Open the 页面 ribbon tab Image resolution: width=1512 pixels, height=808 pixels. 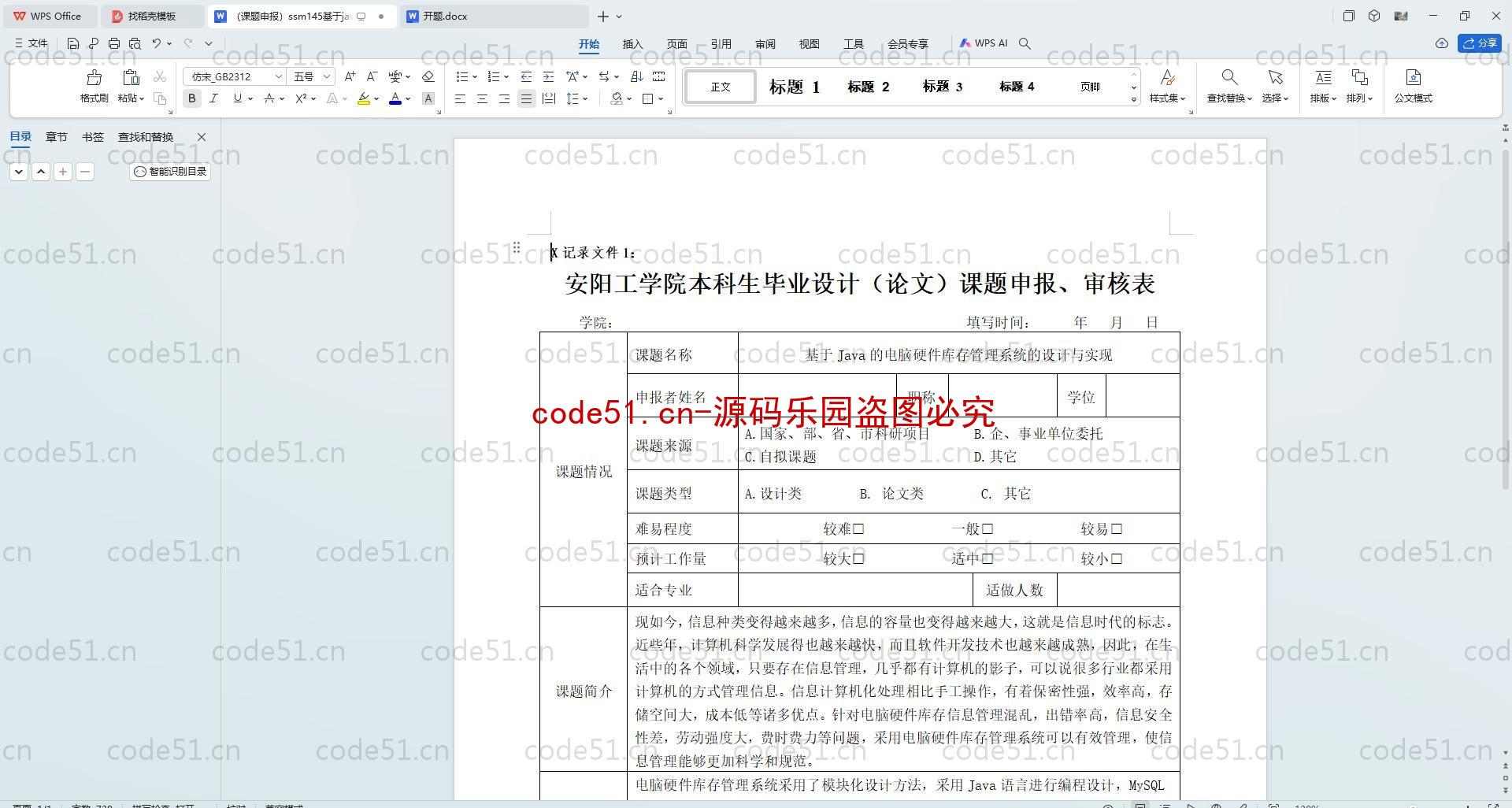tap(676, 44)
